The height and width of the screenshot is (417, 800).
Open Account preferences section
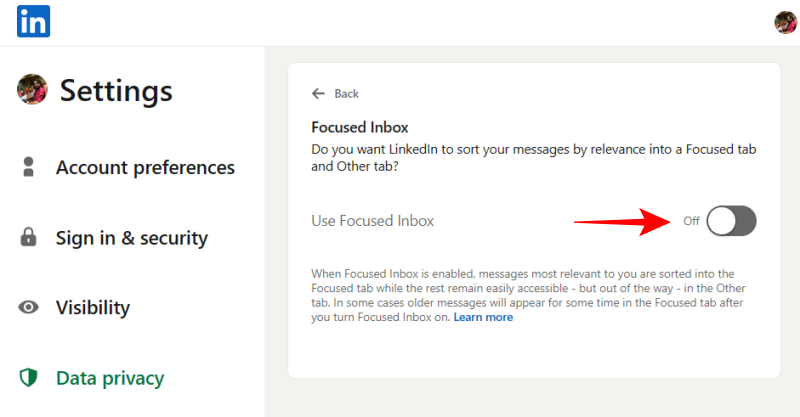[x=145, y=167]
